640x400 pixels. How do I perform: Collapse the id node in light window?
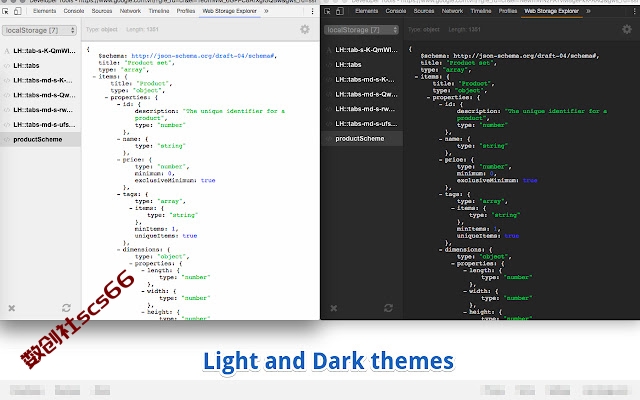click(x=119, y=104)
